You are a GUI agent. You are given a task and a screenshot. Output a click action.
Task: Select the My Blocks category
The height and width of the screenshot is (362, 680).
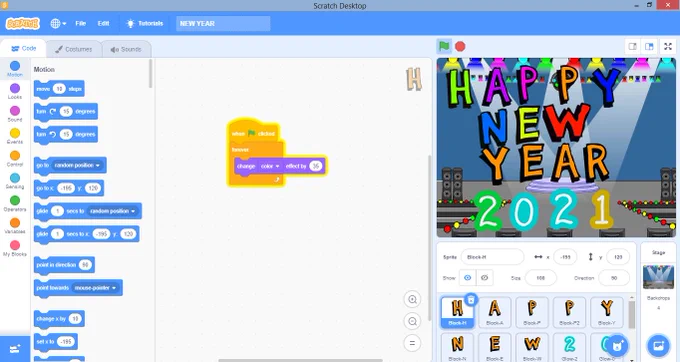click(15, 248)
